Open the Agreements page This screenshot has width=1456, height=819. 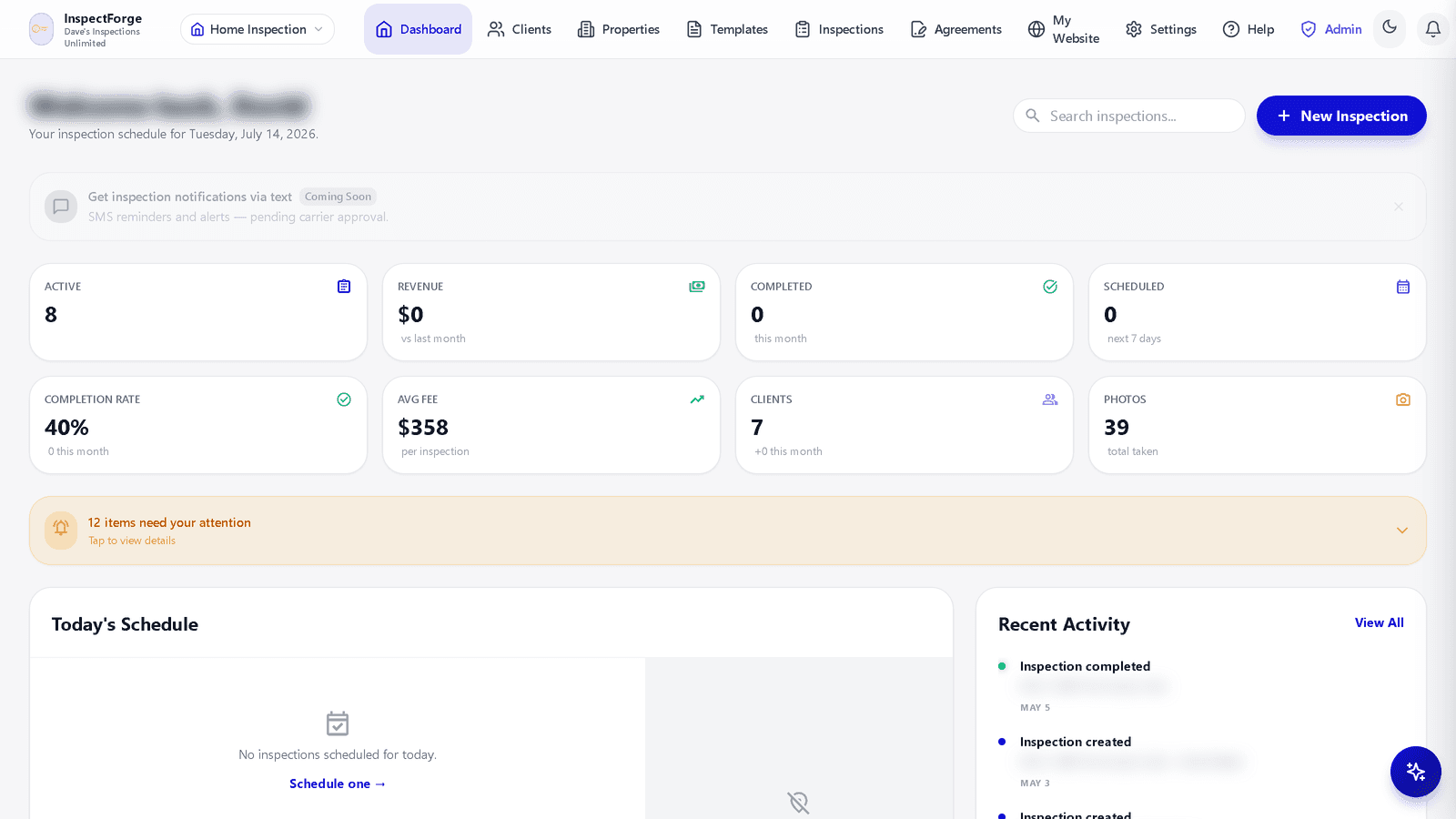pyautogui.click(x=956, y=29)
